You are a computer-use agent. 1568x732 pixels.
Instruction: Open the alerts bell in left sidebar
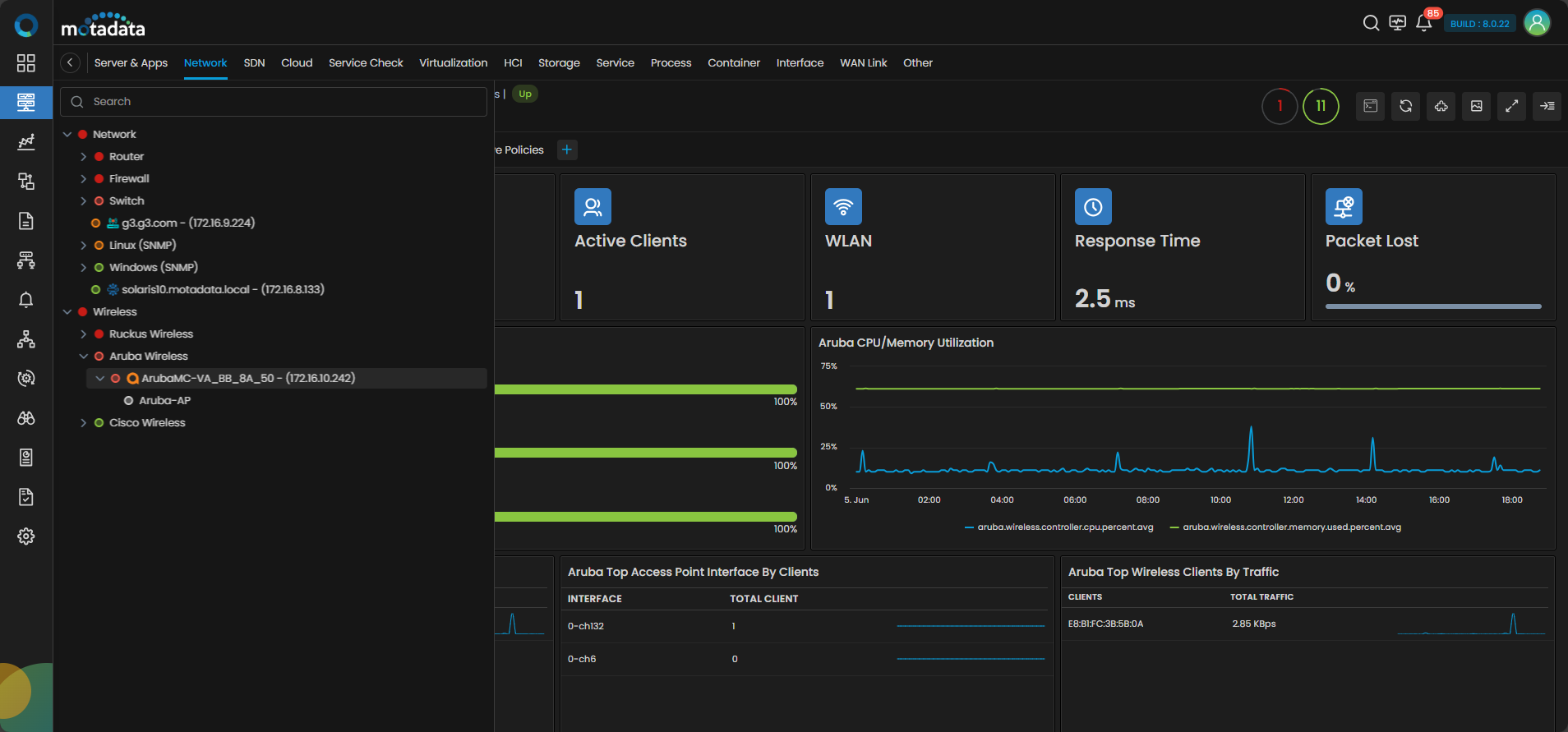coord(26,300)
